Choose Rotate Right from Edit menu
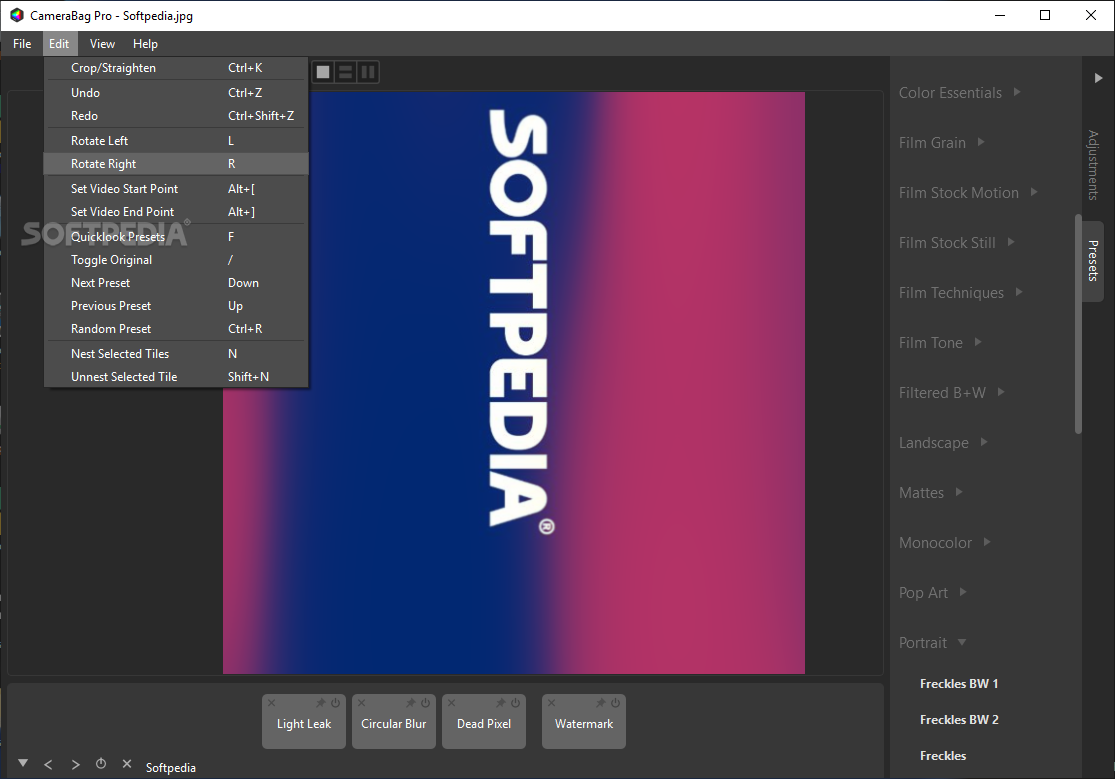Screen dimensions: 1115x779 (x=104, y=164)
